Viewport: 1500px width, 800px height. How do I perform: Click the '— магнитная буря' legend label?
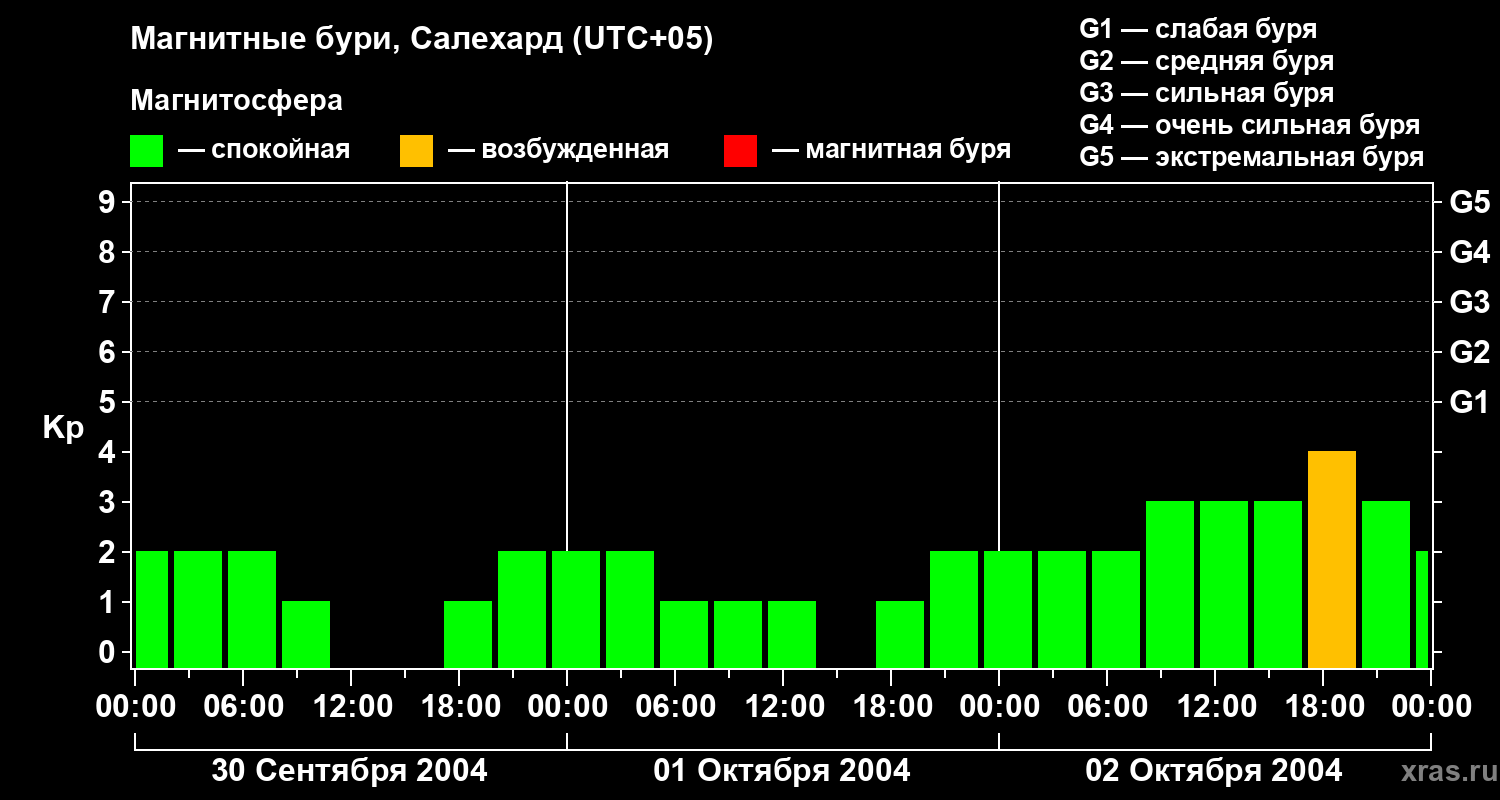click(891, 150)
